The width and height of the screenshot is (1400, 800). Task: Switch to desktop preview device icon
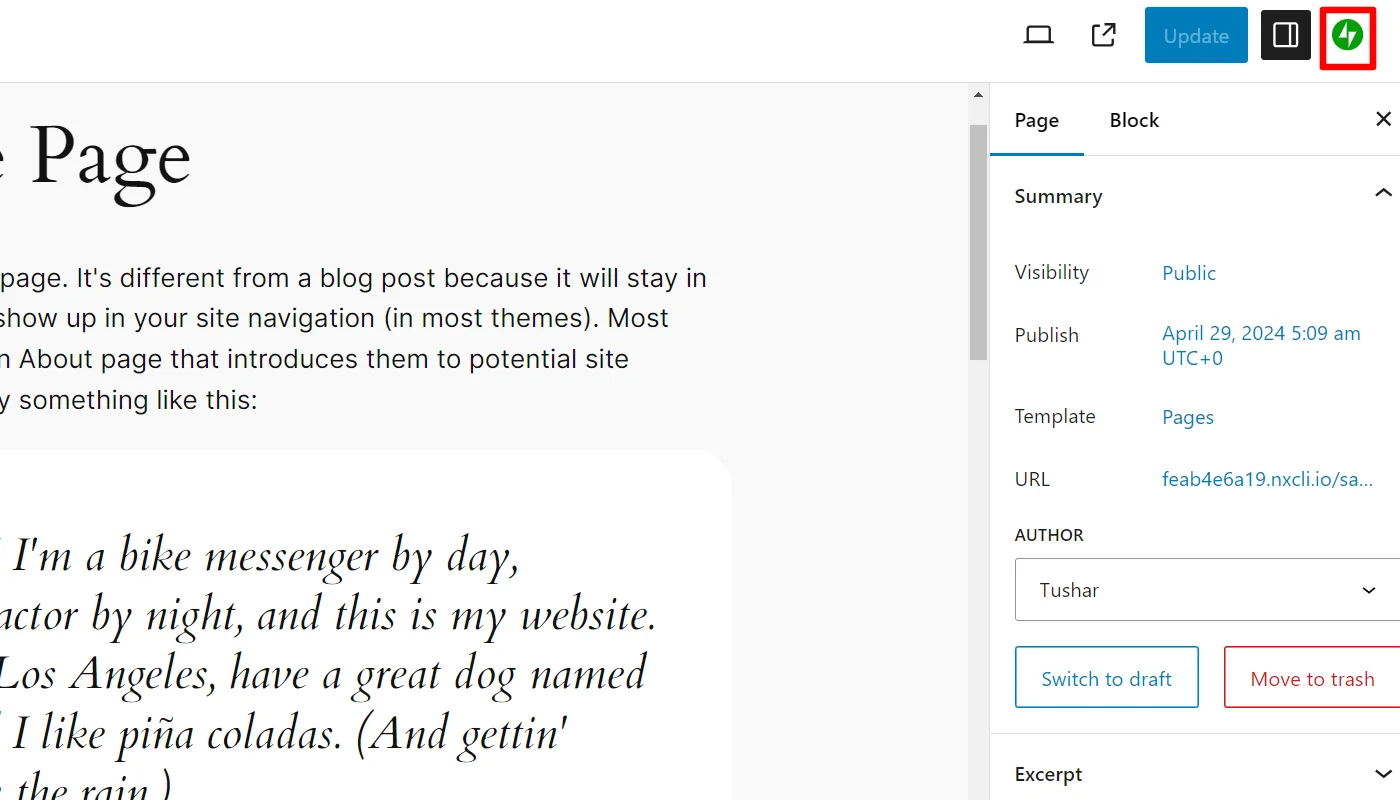[x=1039, y=36]
